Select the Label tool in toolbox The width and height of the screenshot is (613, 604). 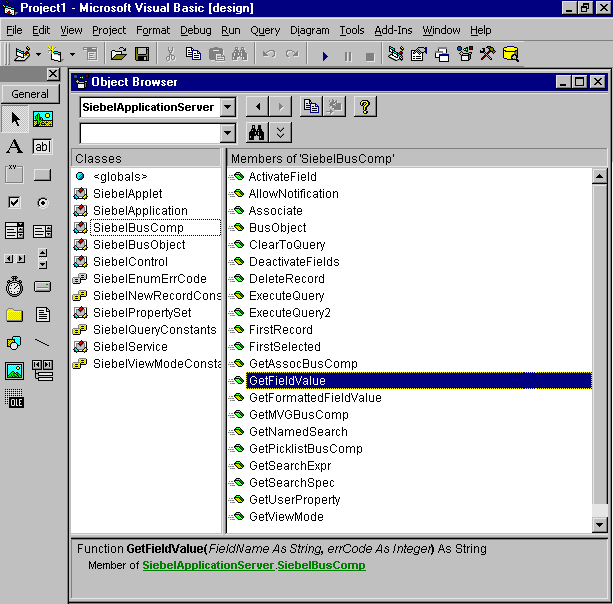pos(15,147)
